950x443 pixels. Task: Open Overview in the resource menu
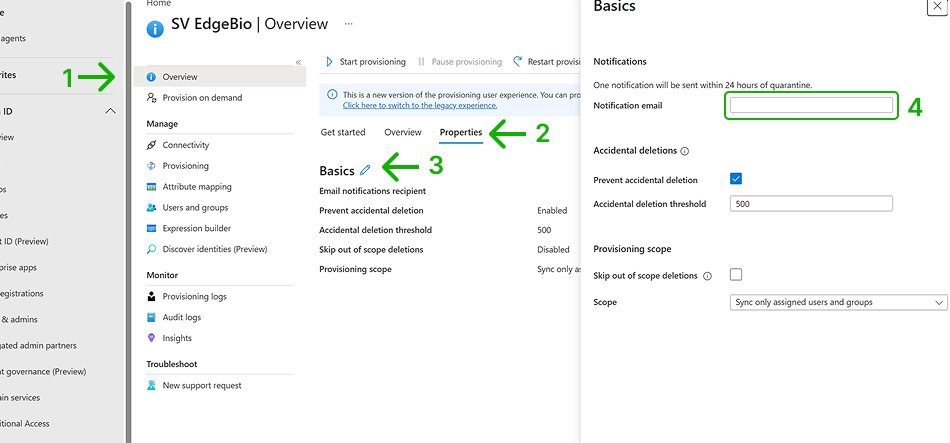(221, 77)
